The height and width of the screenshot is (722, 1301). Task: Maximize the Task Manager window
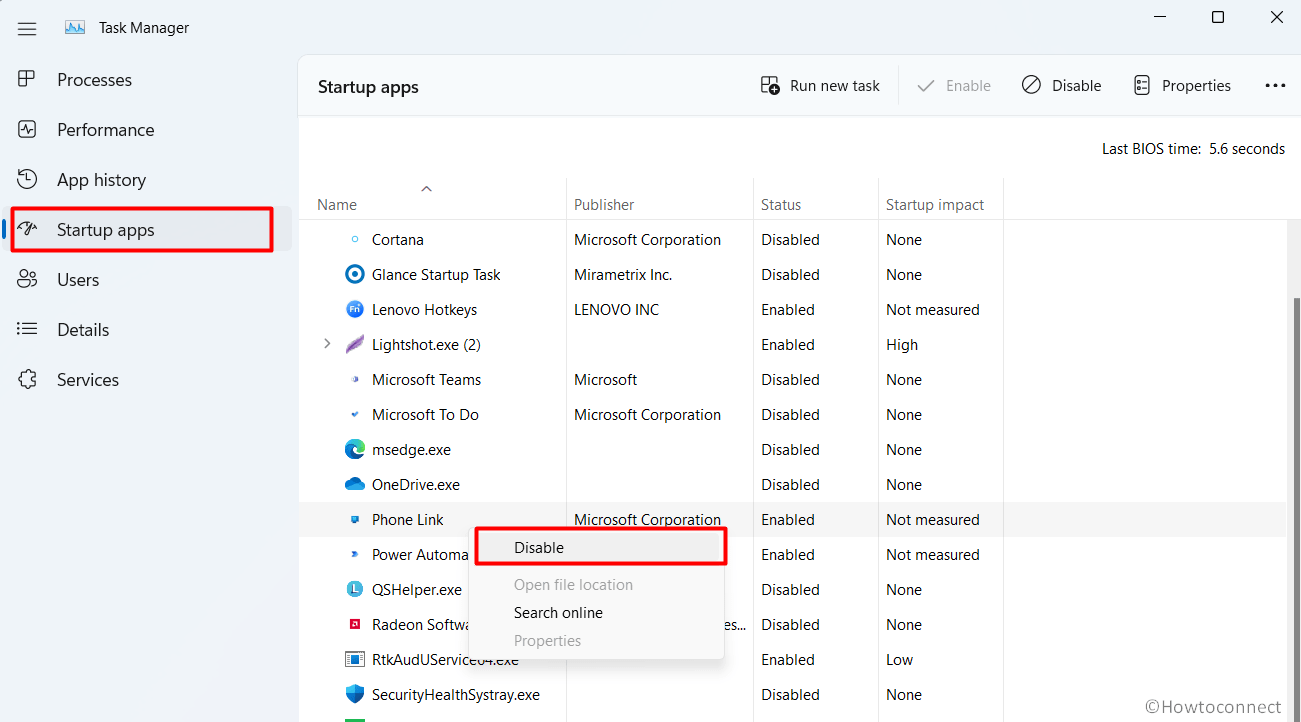click(1218, 17)
